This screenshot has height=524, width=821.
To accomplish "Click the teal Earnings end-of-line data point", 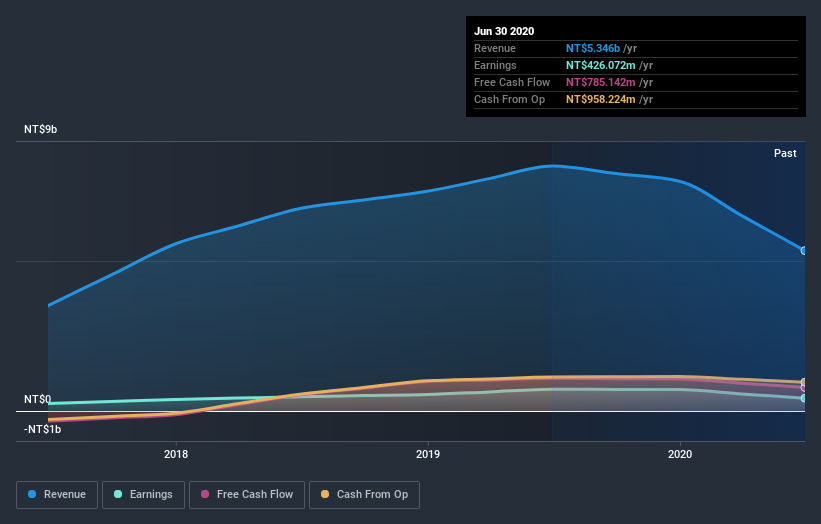I will [804, 398].
